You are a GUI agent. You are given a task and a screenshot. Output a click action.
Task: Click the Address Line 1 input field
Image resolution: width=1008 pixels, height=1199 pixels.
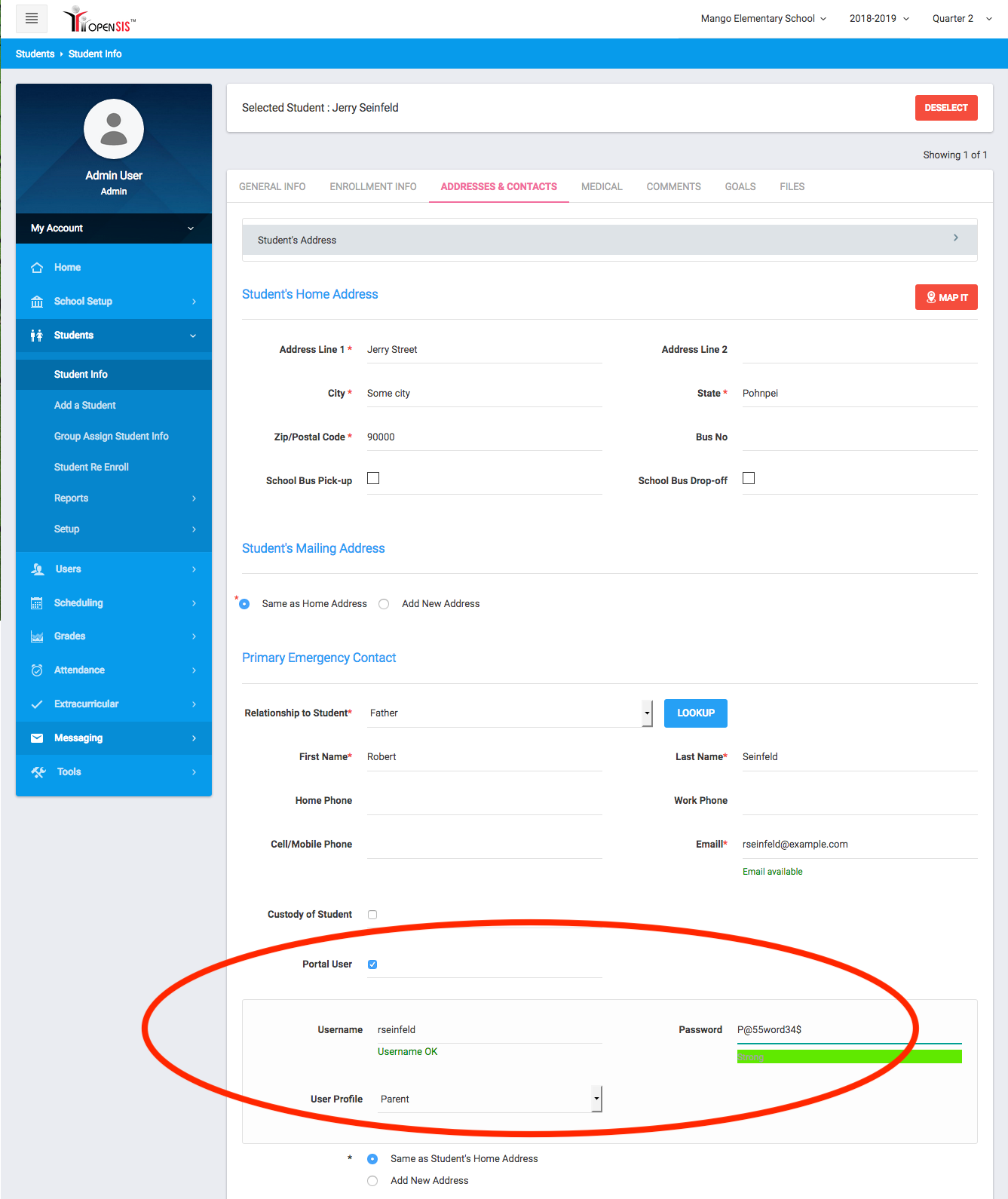point(484,350)
